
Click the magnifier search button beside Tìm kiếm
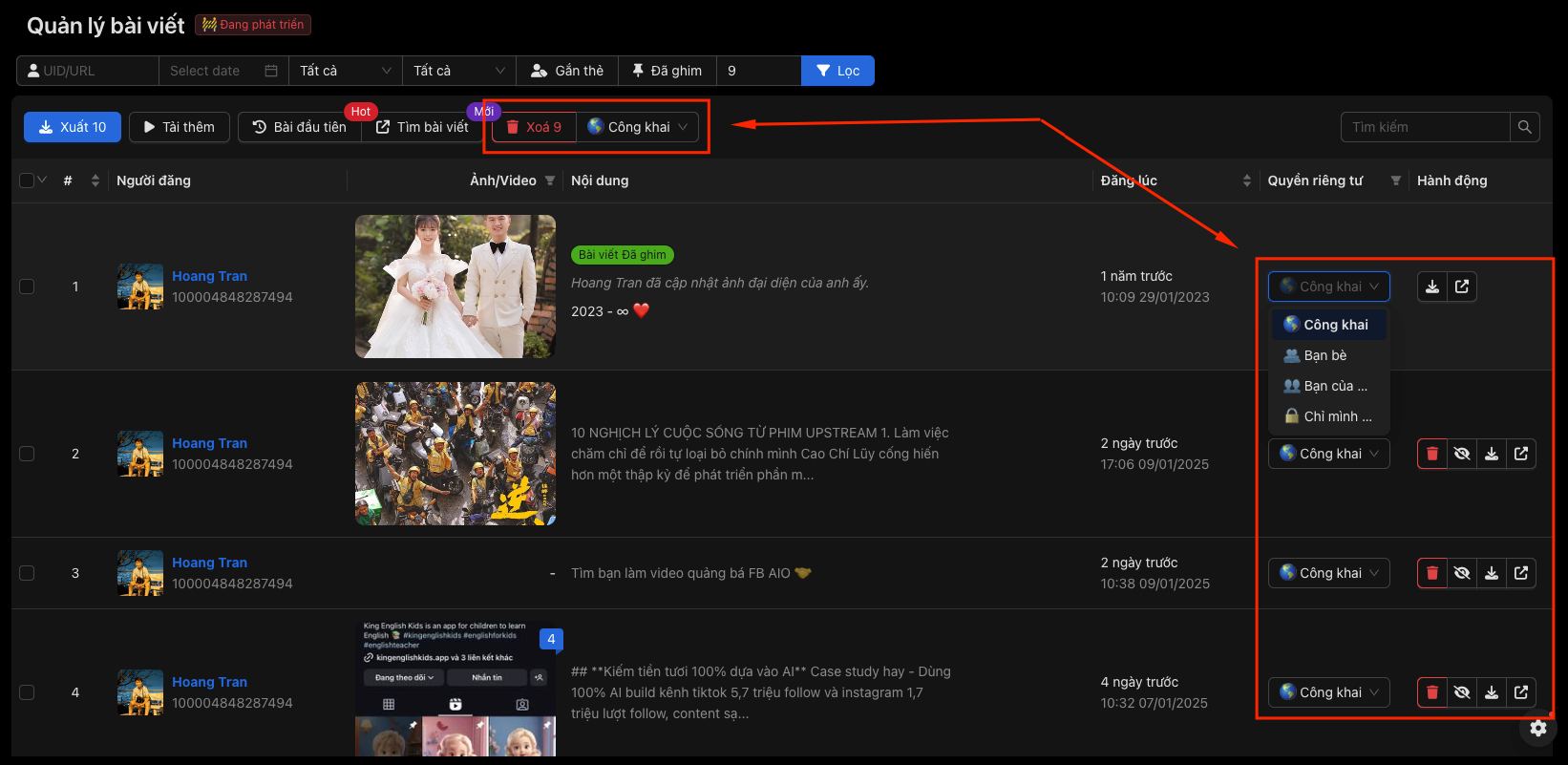[x=1525, y=127]
